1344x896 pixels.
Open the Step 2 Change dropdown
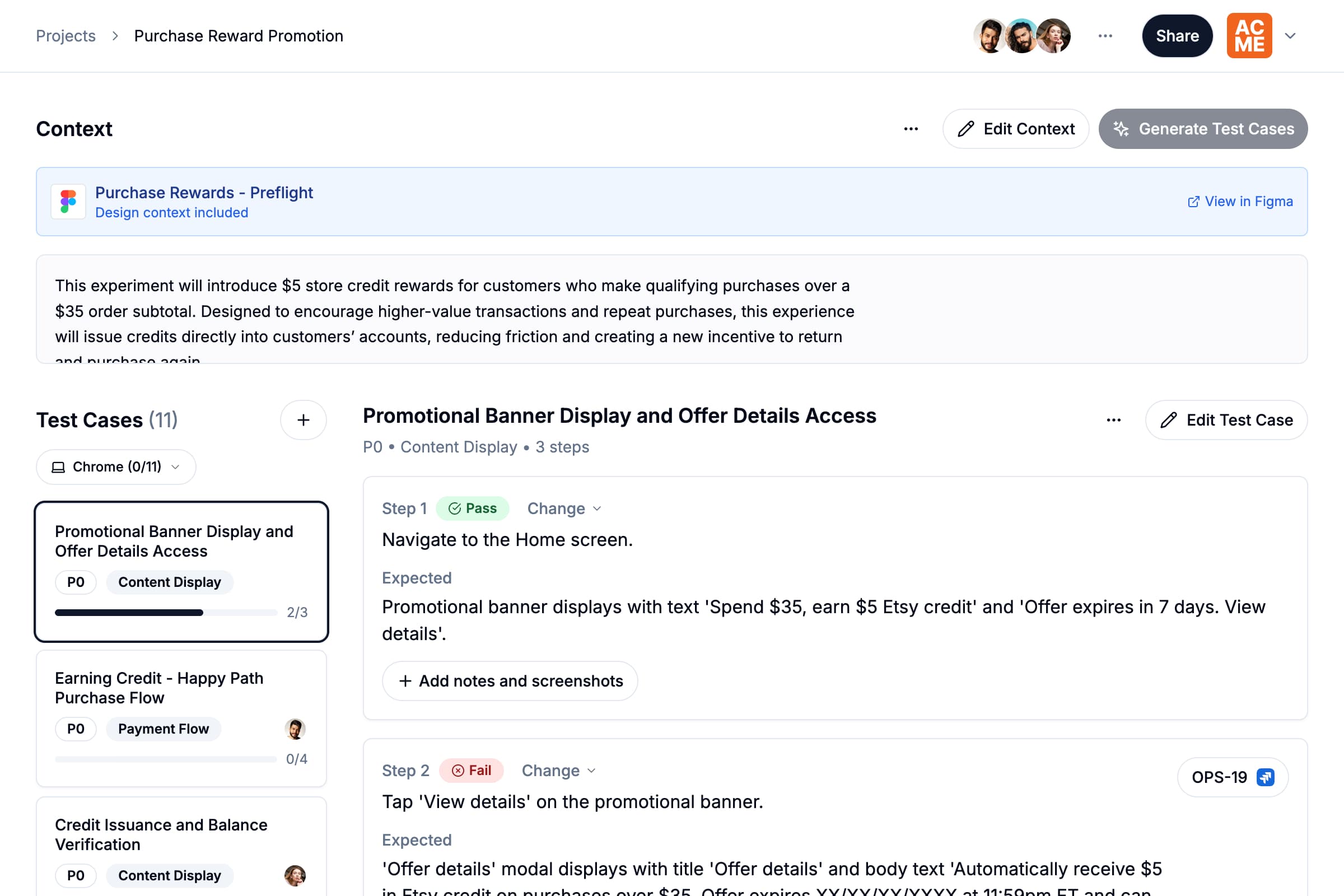click(x=558, y=771)
